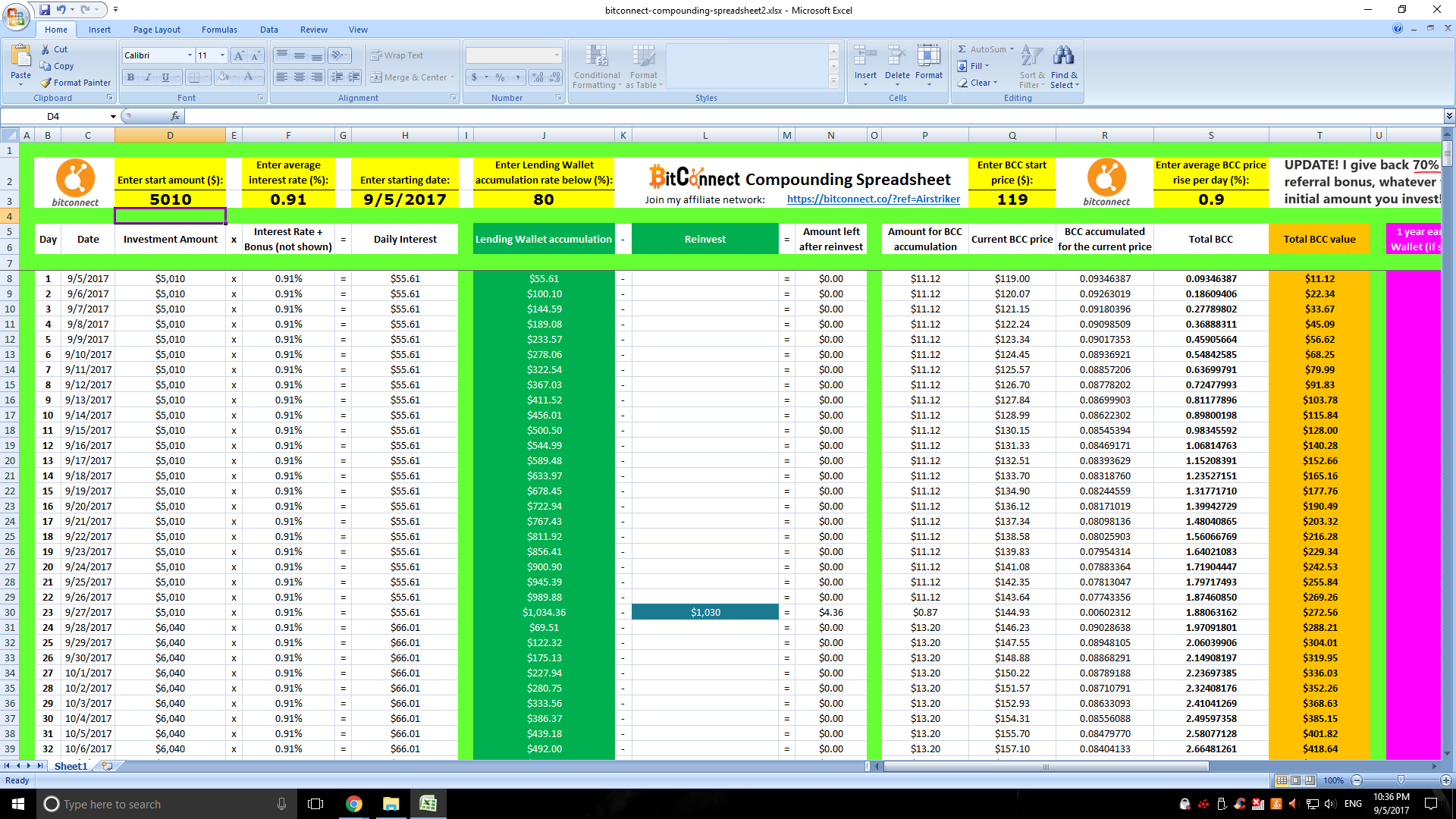This screenshot has height=819, width=1456.
Task: Toggle Align Text Left
Action: (x=282, y=77)
